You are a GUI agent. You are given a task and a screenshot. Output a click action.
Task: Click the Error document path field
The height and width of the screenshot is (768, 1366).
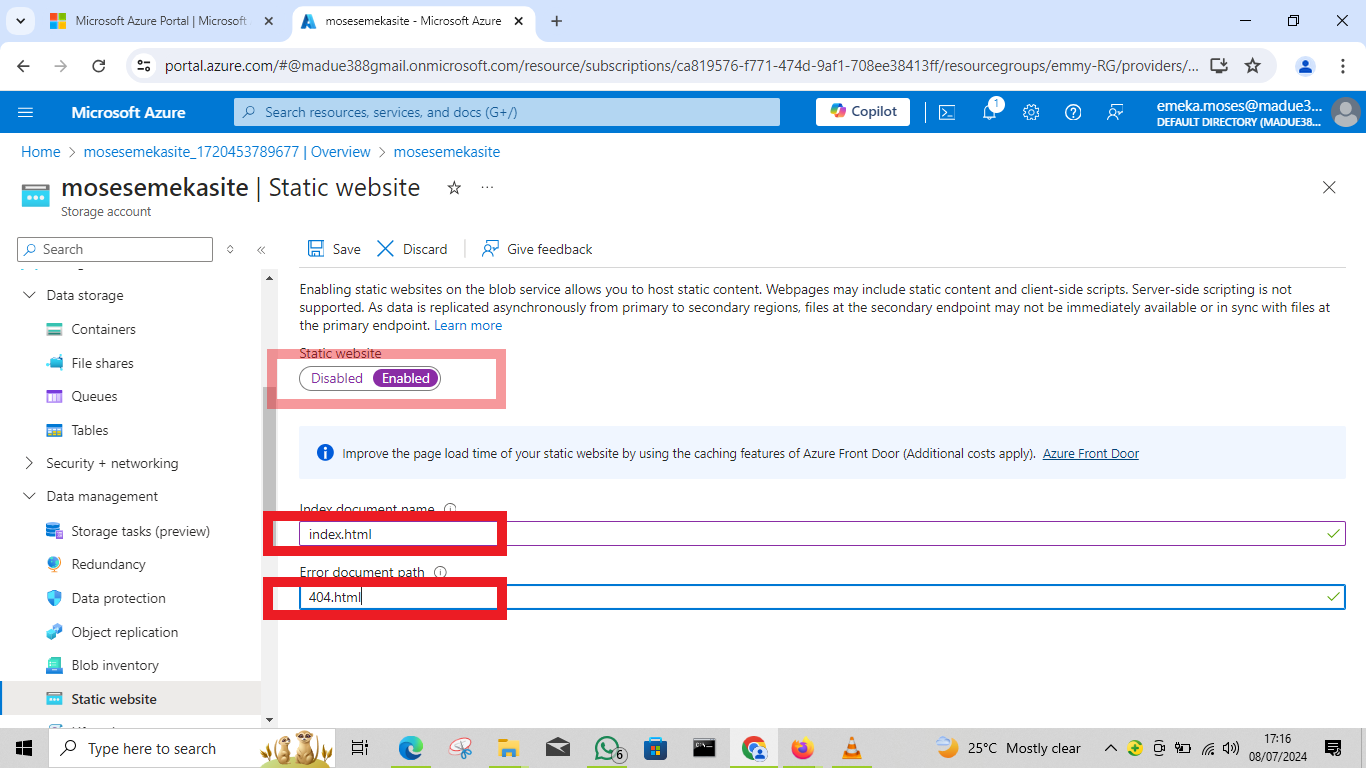tap(822, 597)
